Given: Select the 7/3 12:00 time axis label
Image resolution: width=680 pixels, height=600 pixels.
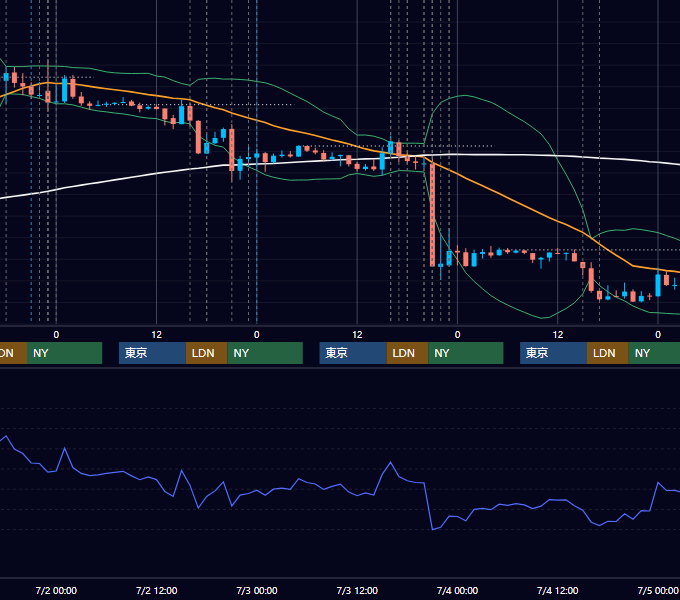Looking at the screenshot, I should [x=357, y=590].
